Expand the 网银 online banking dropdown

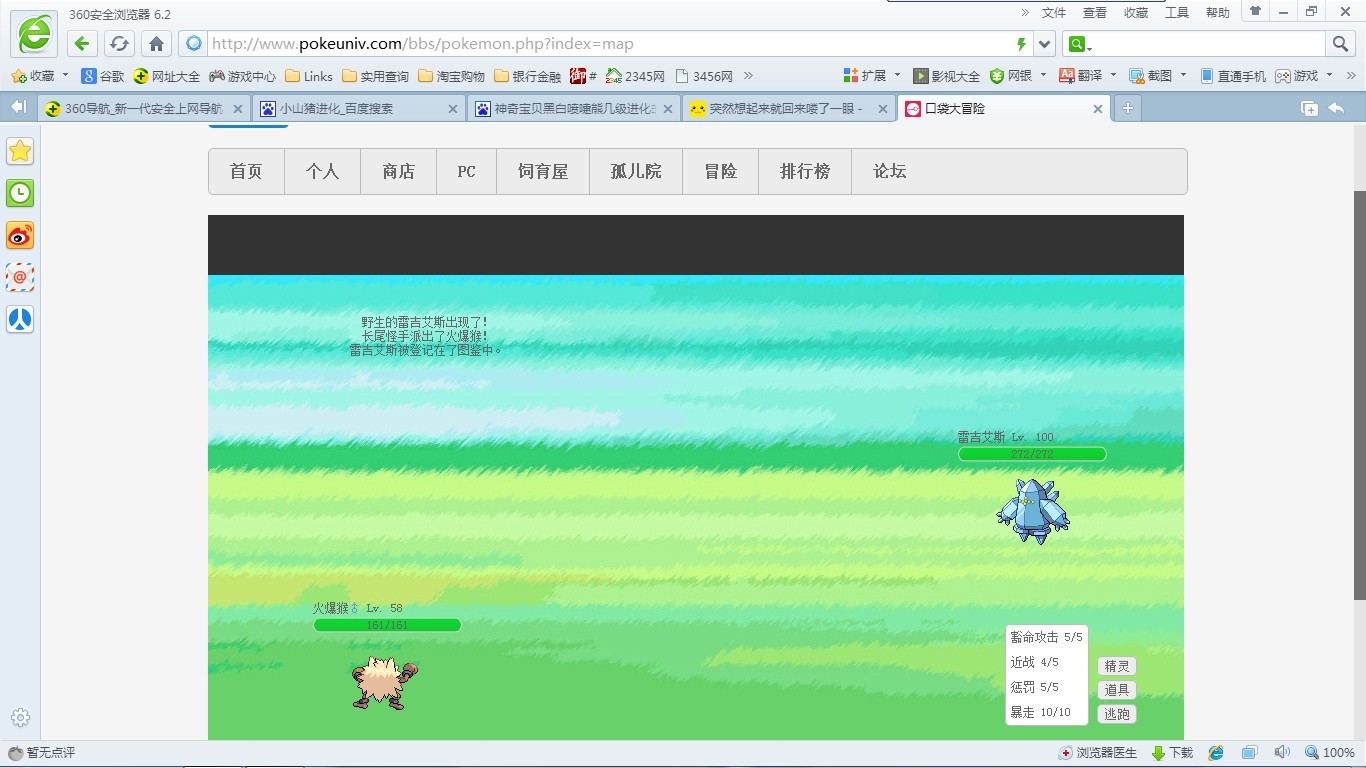tap(1043, 75)
